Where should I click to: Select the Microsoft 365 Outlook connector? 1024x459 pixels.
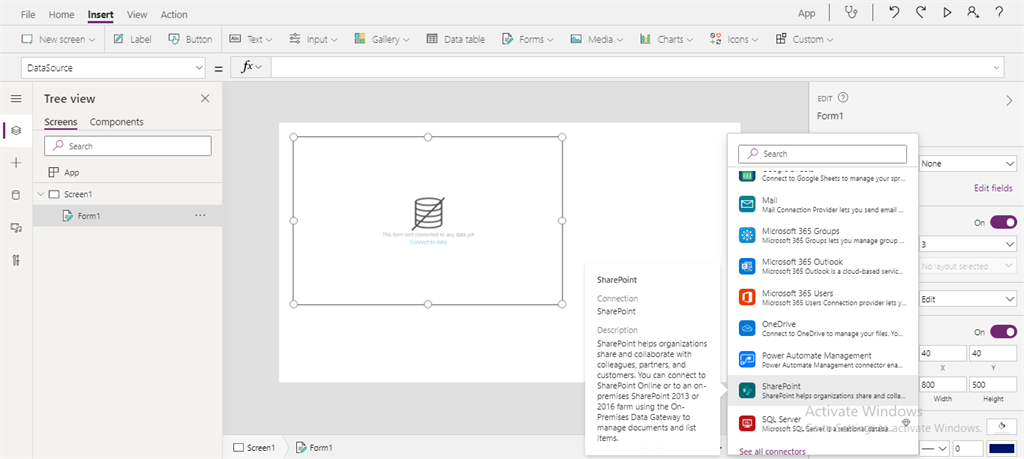coord(823,266)
